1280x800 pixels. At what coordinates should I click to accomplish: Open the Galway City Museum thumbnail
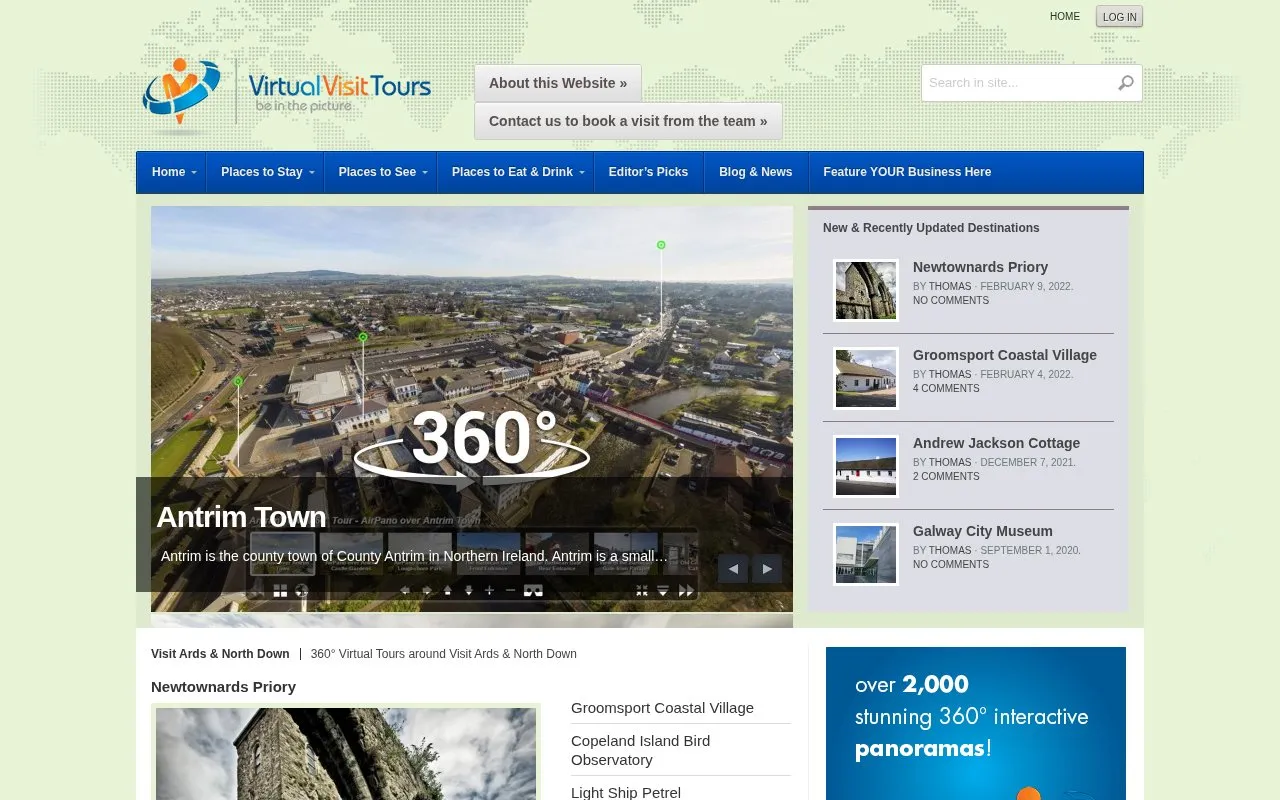[x=866, y=555]
